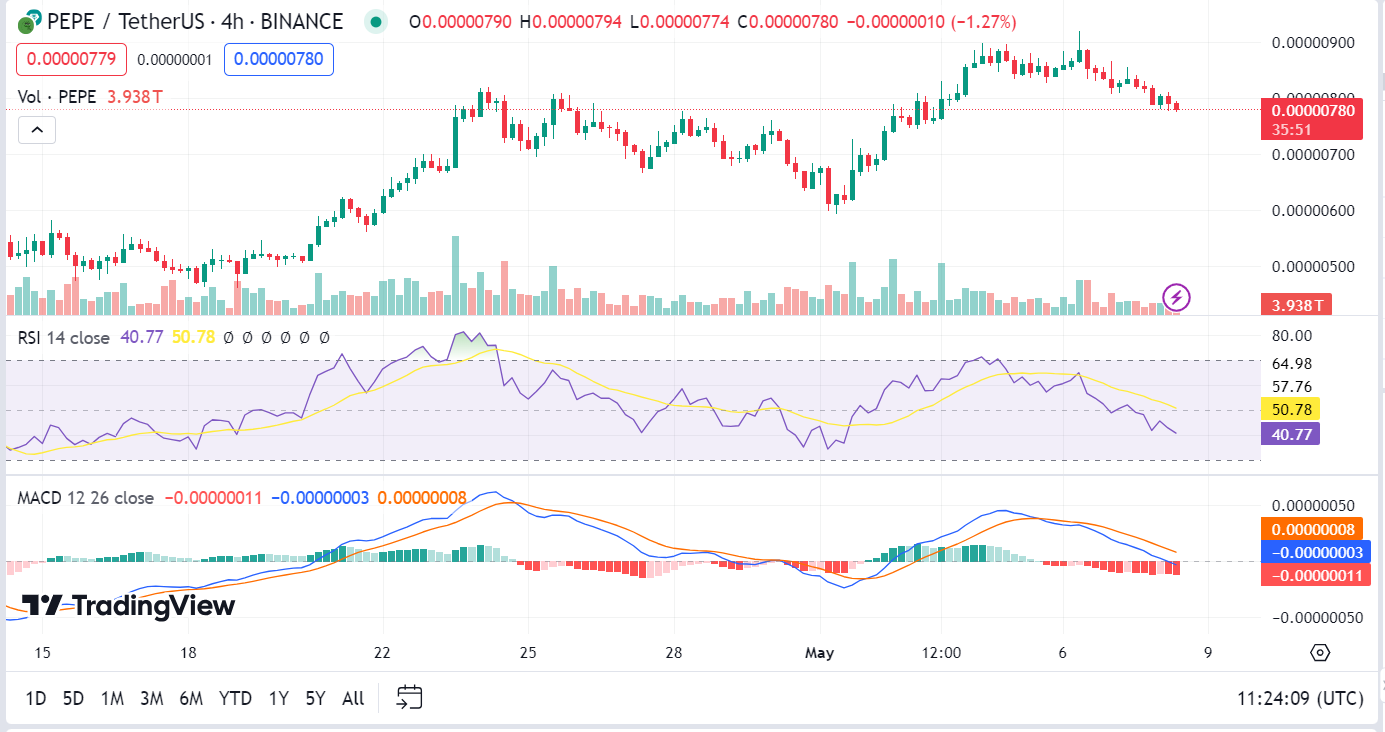This screenshot has width=1385, height=732.
Task: Click the 0.00000900 price axis label
Action: (1312, 43)
